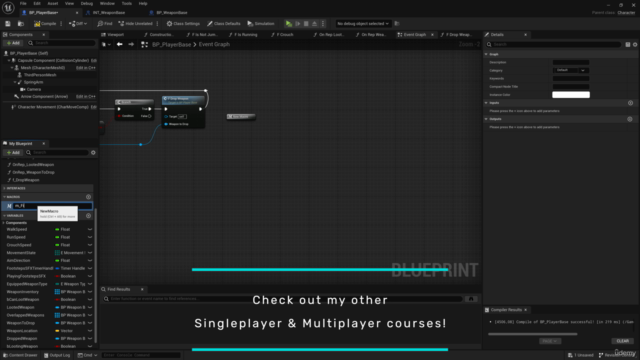
Task: Collapse the Variables section
Action: (x=4, y=216)
